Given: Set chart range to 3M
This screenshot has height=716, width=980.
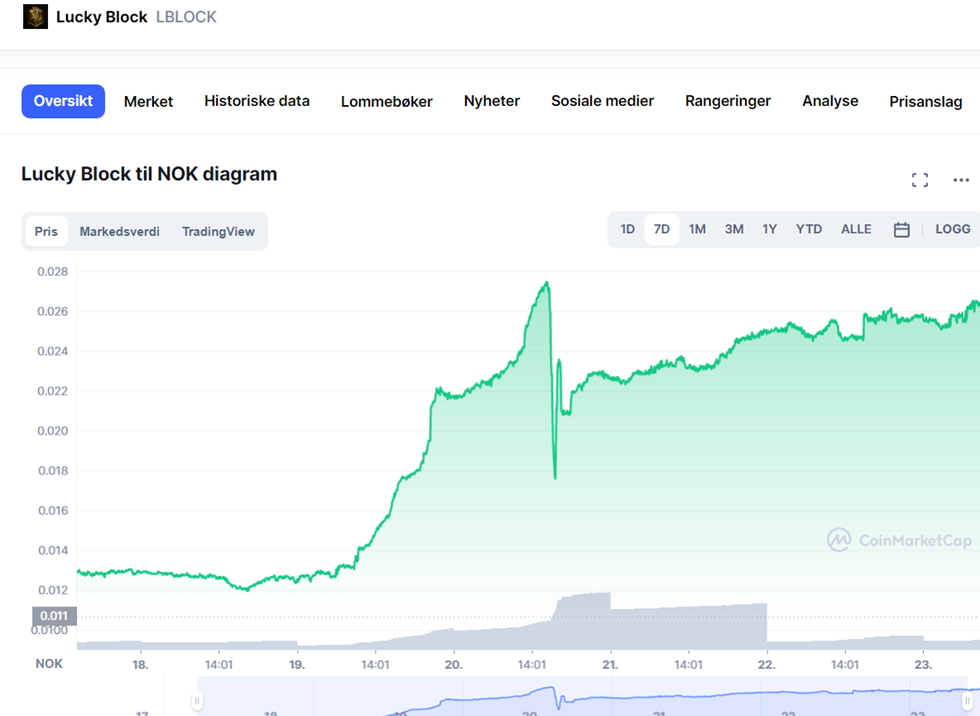Looking at the screenshot, I should [x=734, y=229].
